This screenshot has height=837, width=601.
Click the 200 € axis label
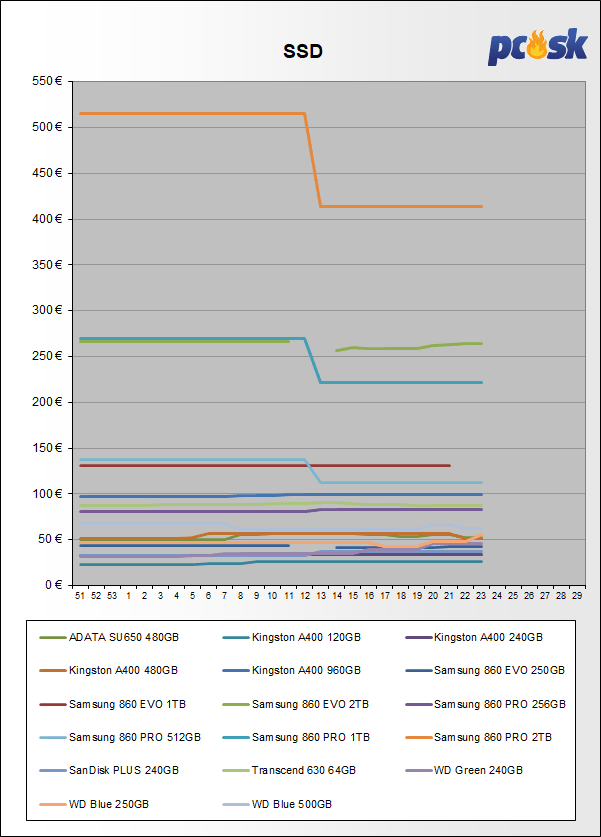click(x=47, y=402)
